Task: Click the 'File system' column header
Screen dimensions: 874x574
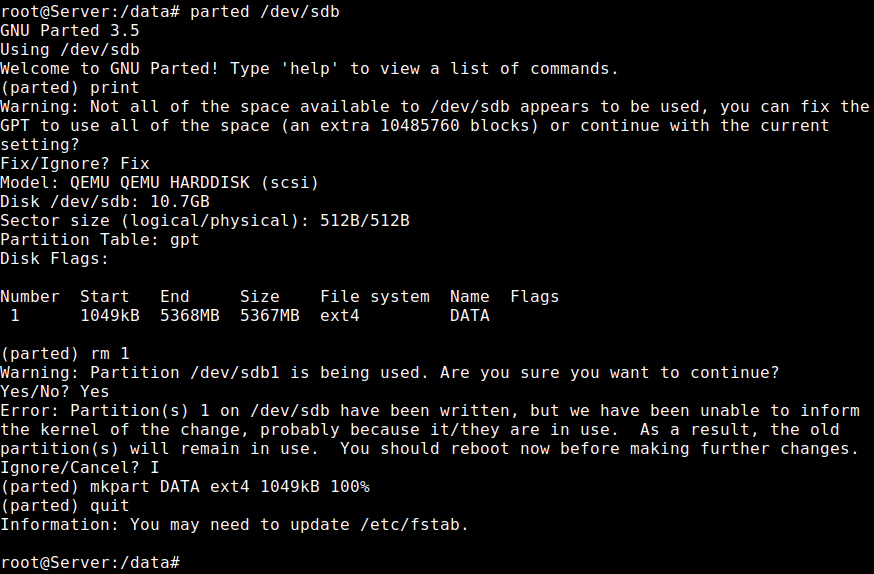Action: point(375,296)
